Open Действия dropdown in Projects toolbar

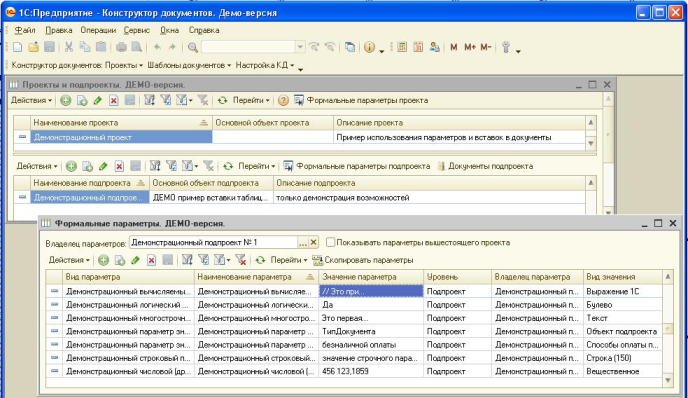pos(31,100)
